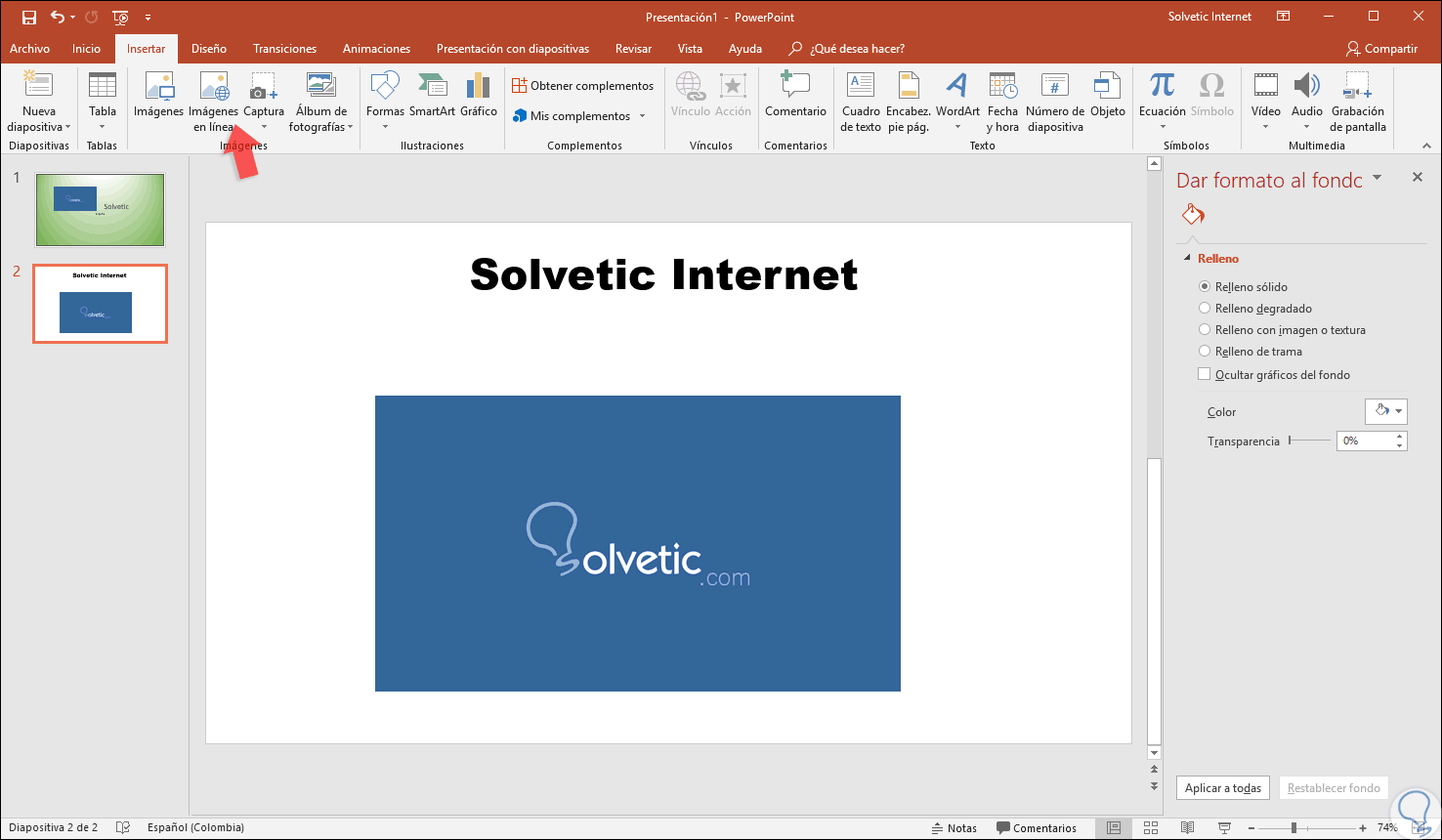This screenshot has width=1442, height=840.
Task: Open the Transiciones tab
Action: [284, 49]
